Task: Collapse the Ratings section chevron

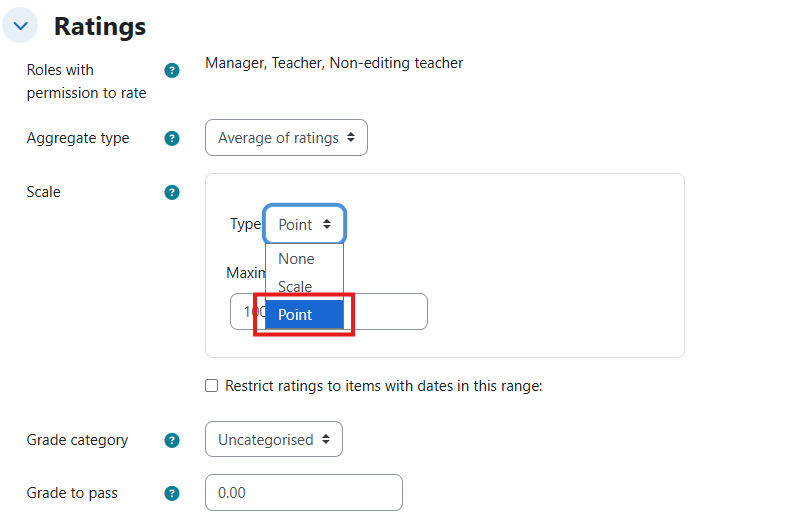Action: tap(21, 26)
